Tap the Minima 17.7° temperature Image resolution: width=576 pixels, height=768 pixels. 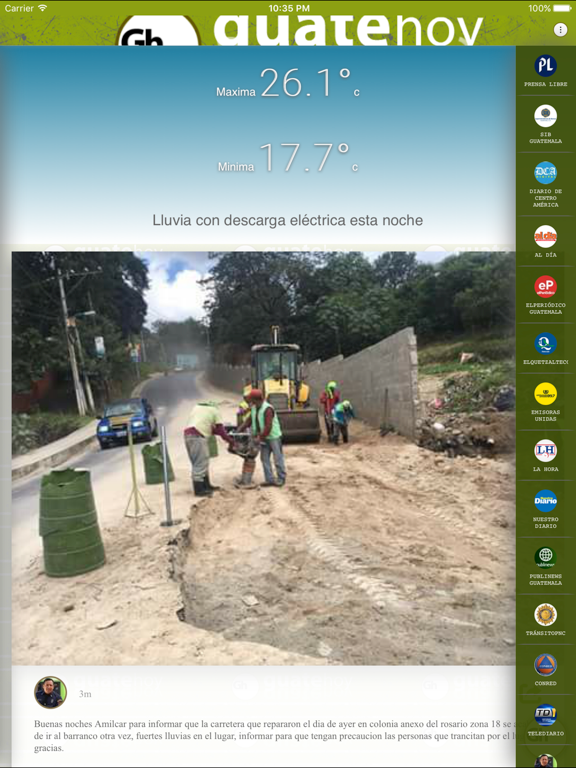tap(288, 158)
